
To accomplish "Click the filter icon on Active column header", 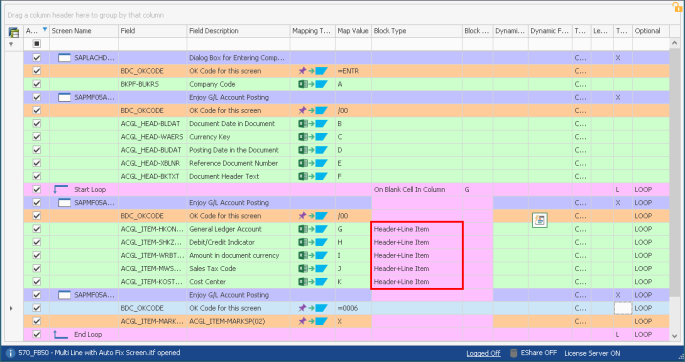I will (44, 30).
